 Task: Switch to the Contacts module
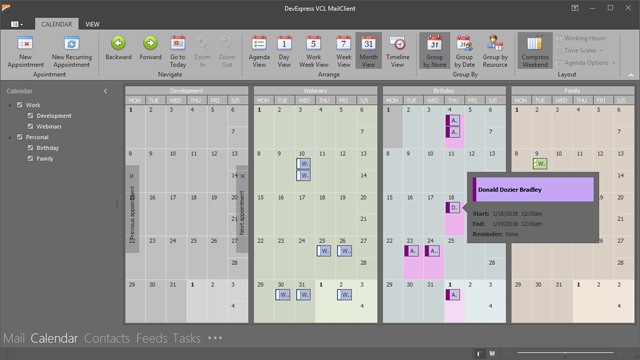tap(107, 338)
